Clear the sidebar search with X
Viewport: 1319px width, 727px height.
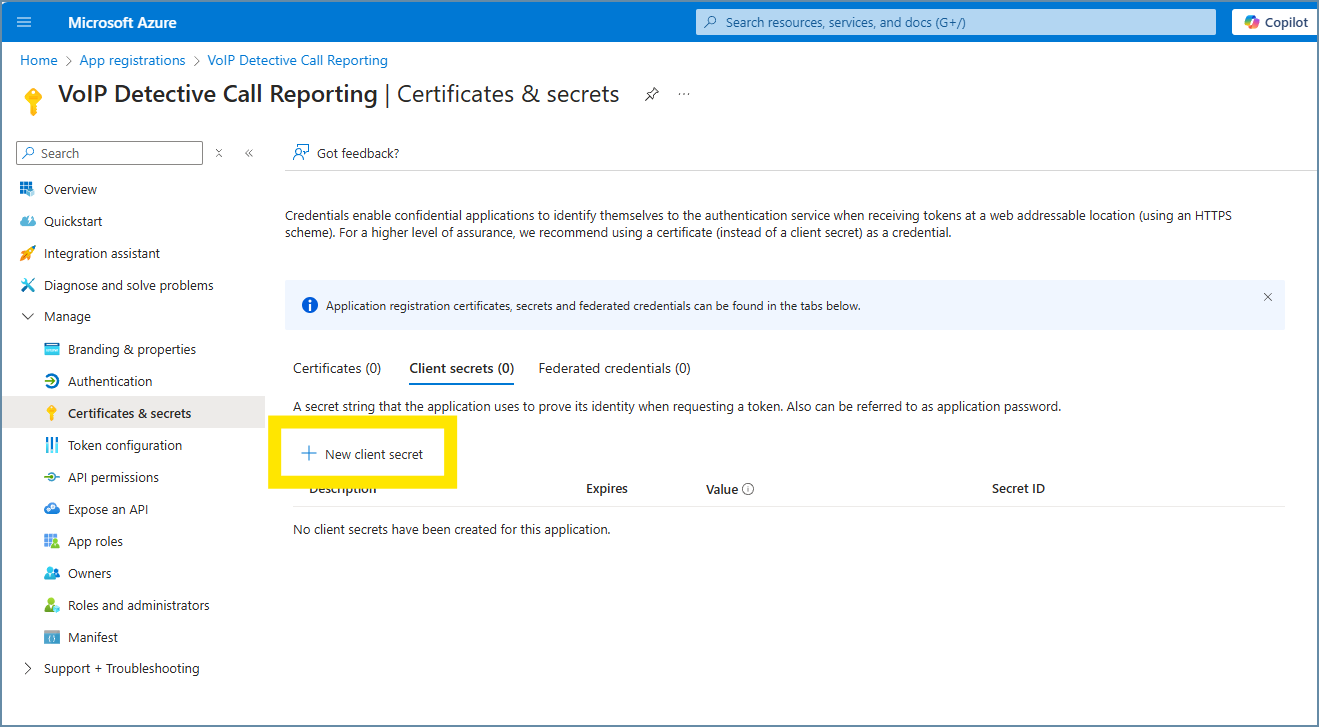(x=219, y=153)
